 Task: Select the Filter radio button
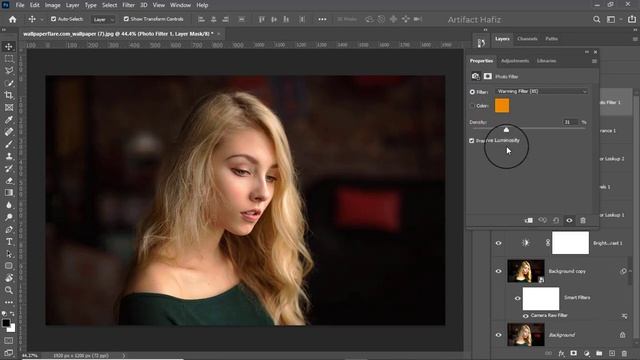click(x=472, y=92)
